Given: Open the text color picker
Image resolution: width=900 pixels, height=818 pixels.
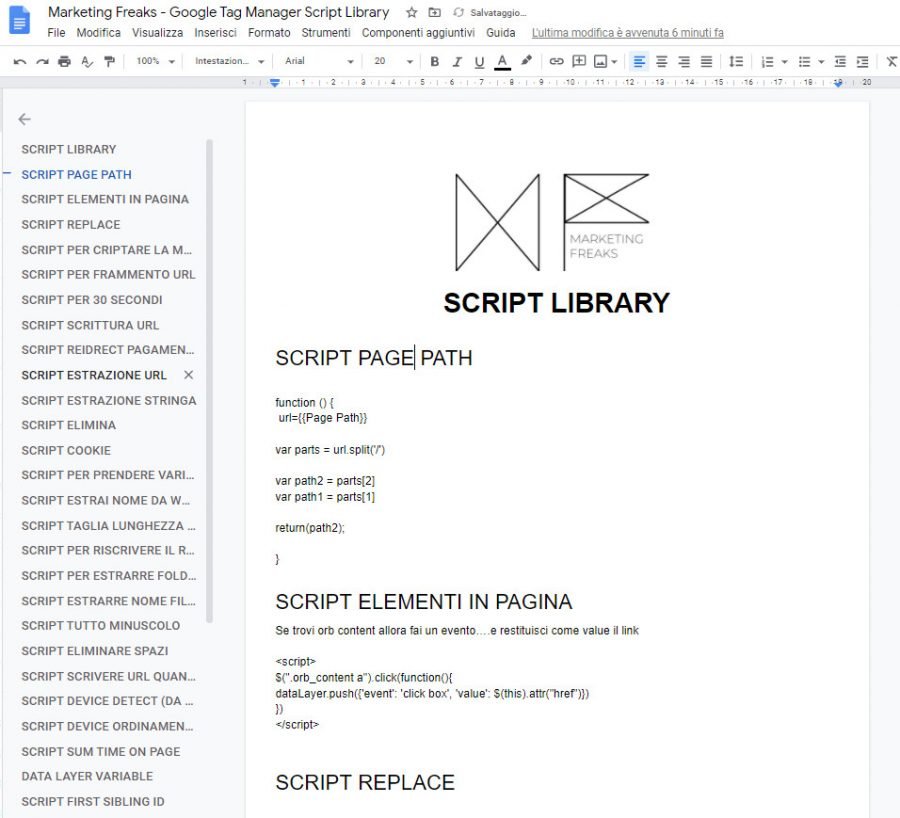Looking at the screenshot, I should (502, 62).
